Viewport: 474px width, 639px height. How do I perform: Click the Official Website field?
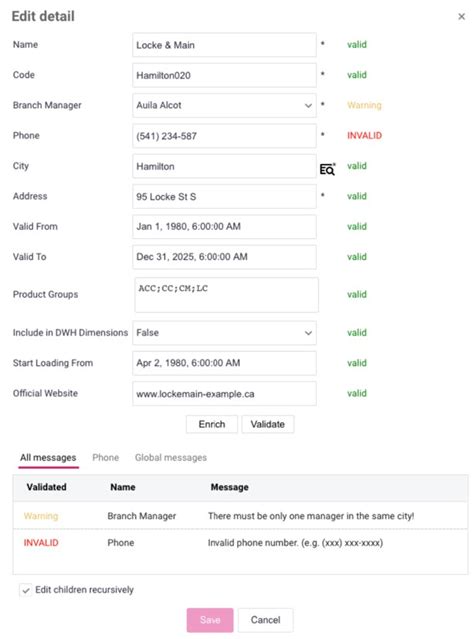pyautogui.click(x=224, y=394)
